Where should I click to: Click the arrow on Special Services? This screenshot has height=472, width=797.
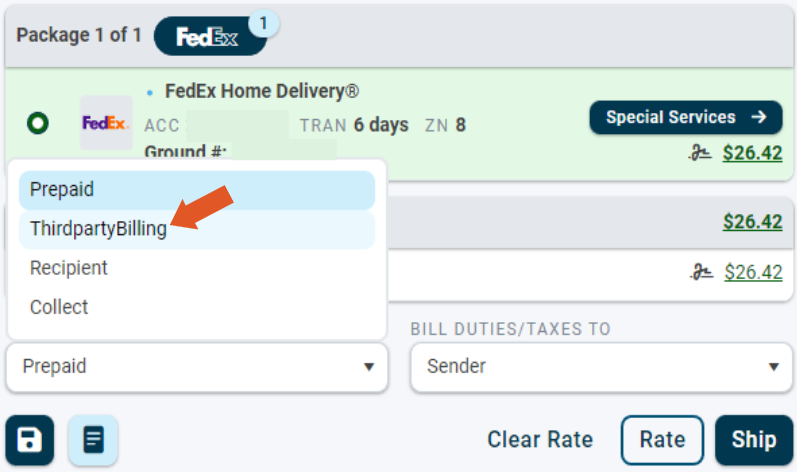(x=759, y=117)
